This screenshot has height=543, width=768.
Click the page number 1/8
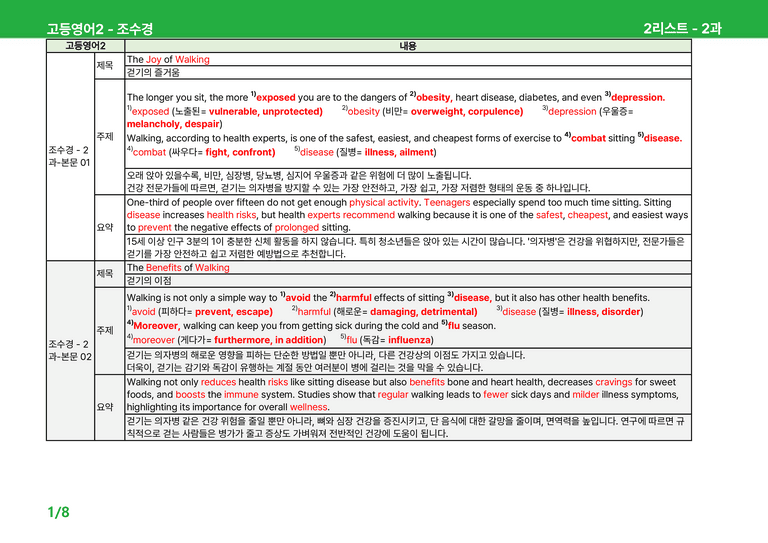58,512
